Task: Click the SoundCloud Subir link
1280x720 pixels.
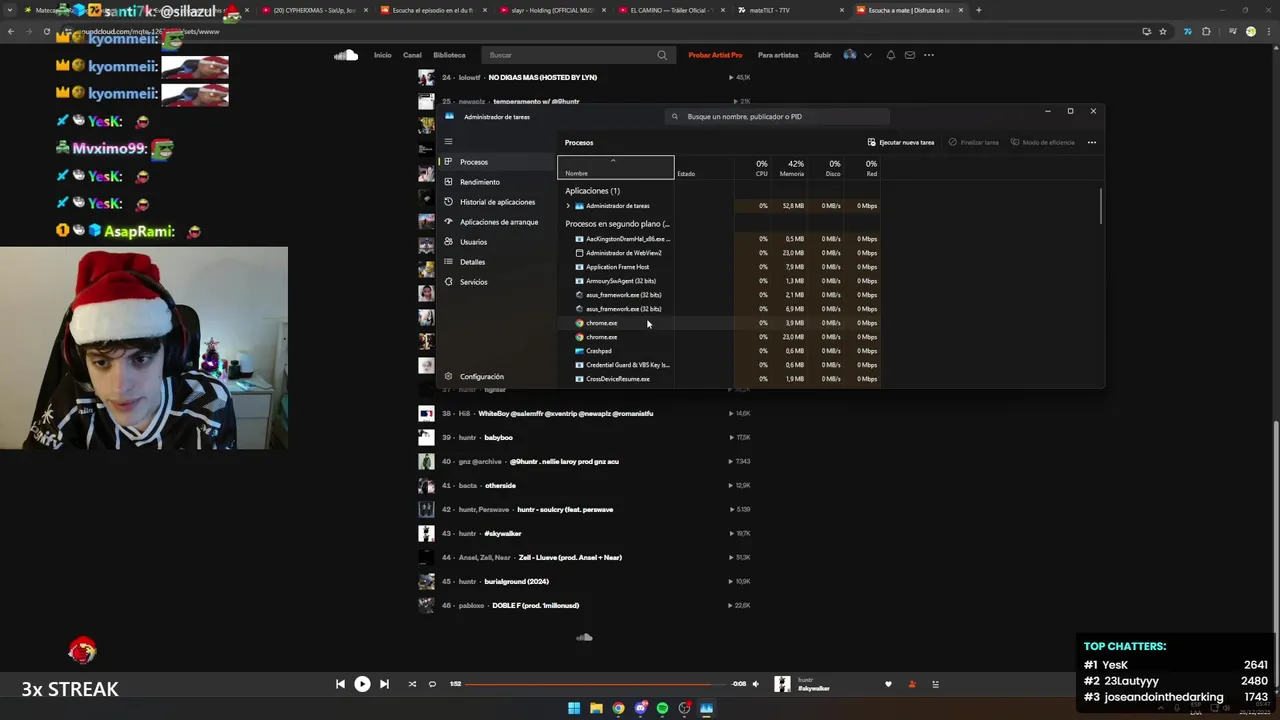Action: click(822, 55)
